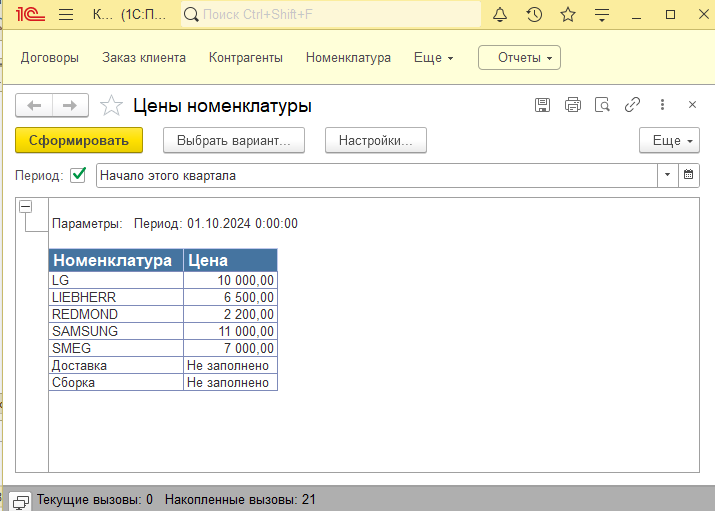Open the service settings lines icon
Viewport: 715px width, 511px height.
point(602,15)
